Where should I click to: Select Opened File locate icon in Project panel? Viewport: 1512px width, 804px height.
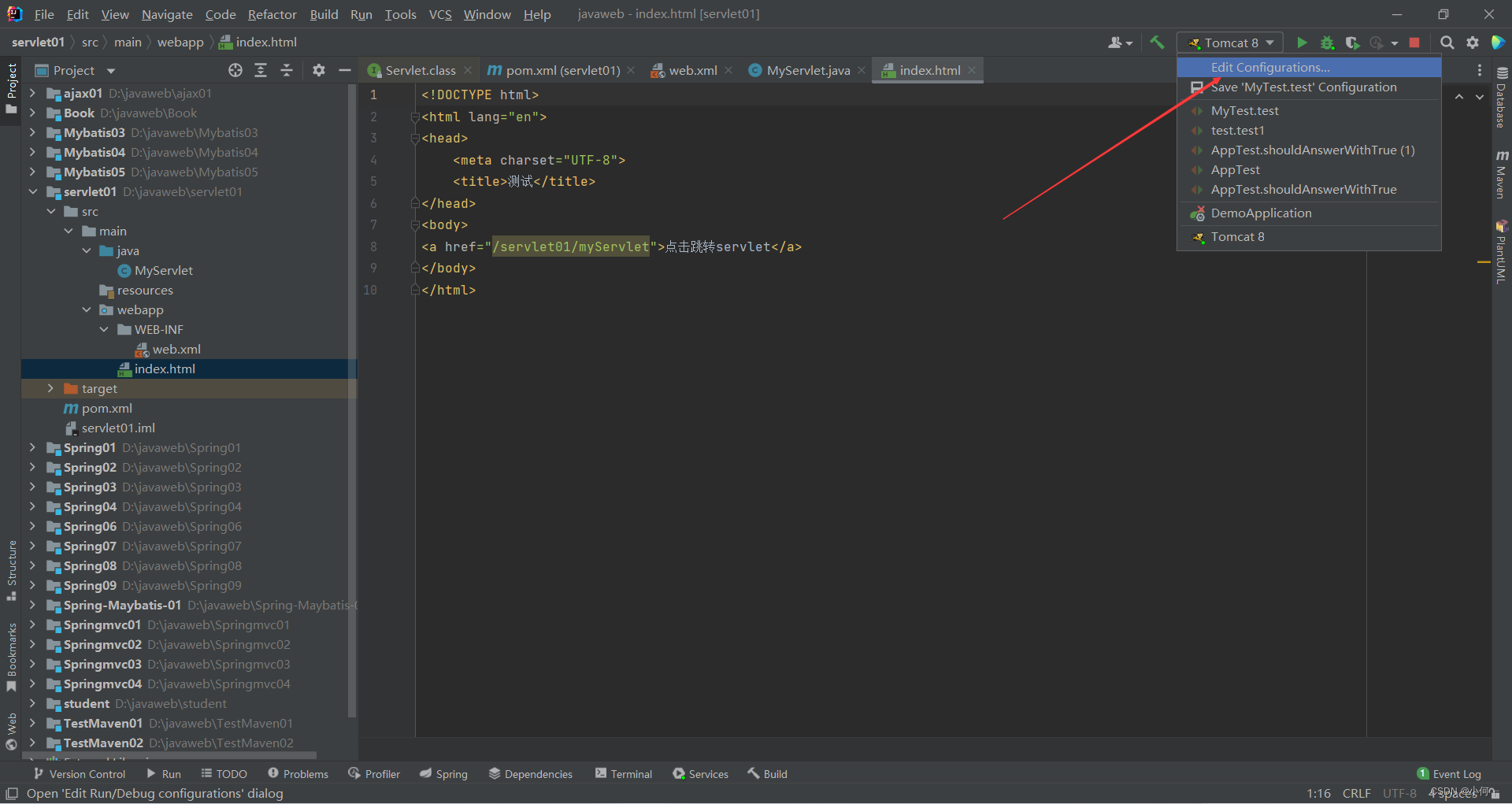(x=235, y=70)
